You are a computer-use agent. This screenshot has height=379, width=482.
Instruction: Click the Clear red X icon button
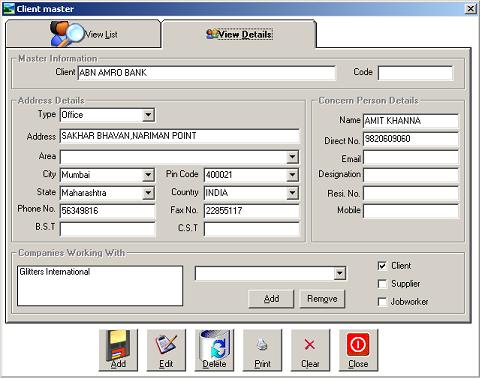pos(310,350)
